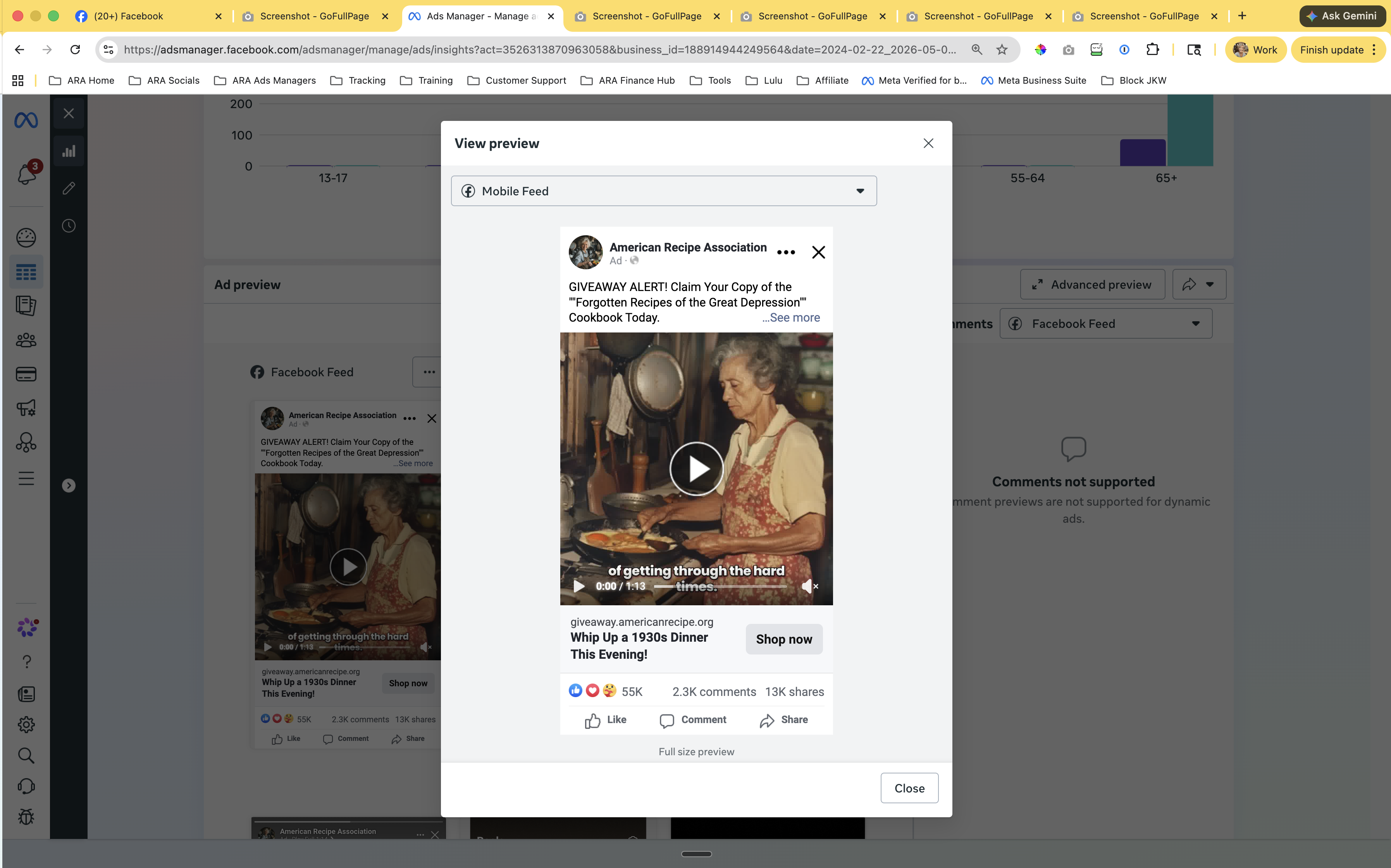Screen dimensions: 1391x868
Task: Open browser extensions puzzle icon
Action: [1152, 50]
